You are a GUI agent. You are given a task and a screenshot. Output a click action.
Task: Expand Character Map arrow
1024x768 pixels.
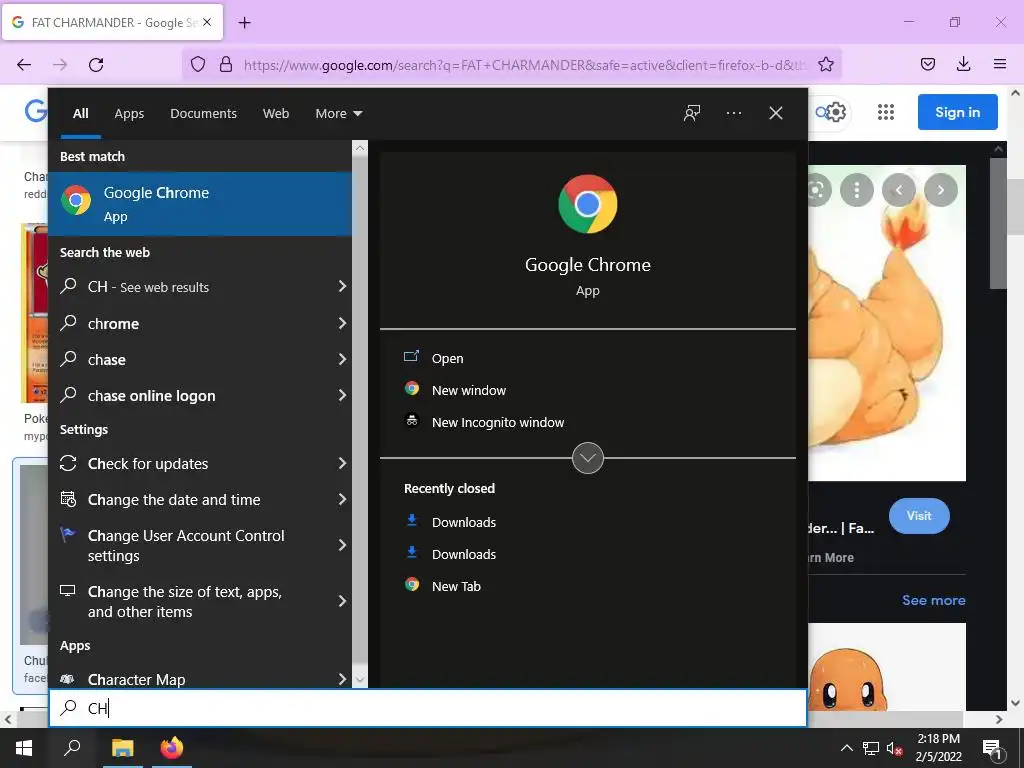tap(342, 679)
